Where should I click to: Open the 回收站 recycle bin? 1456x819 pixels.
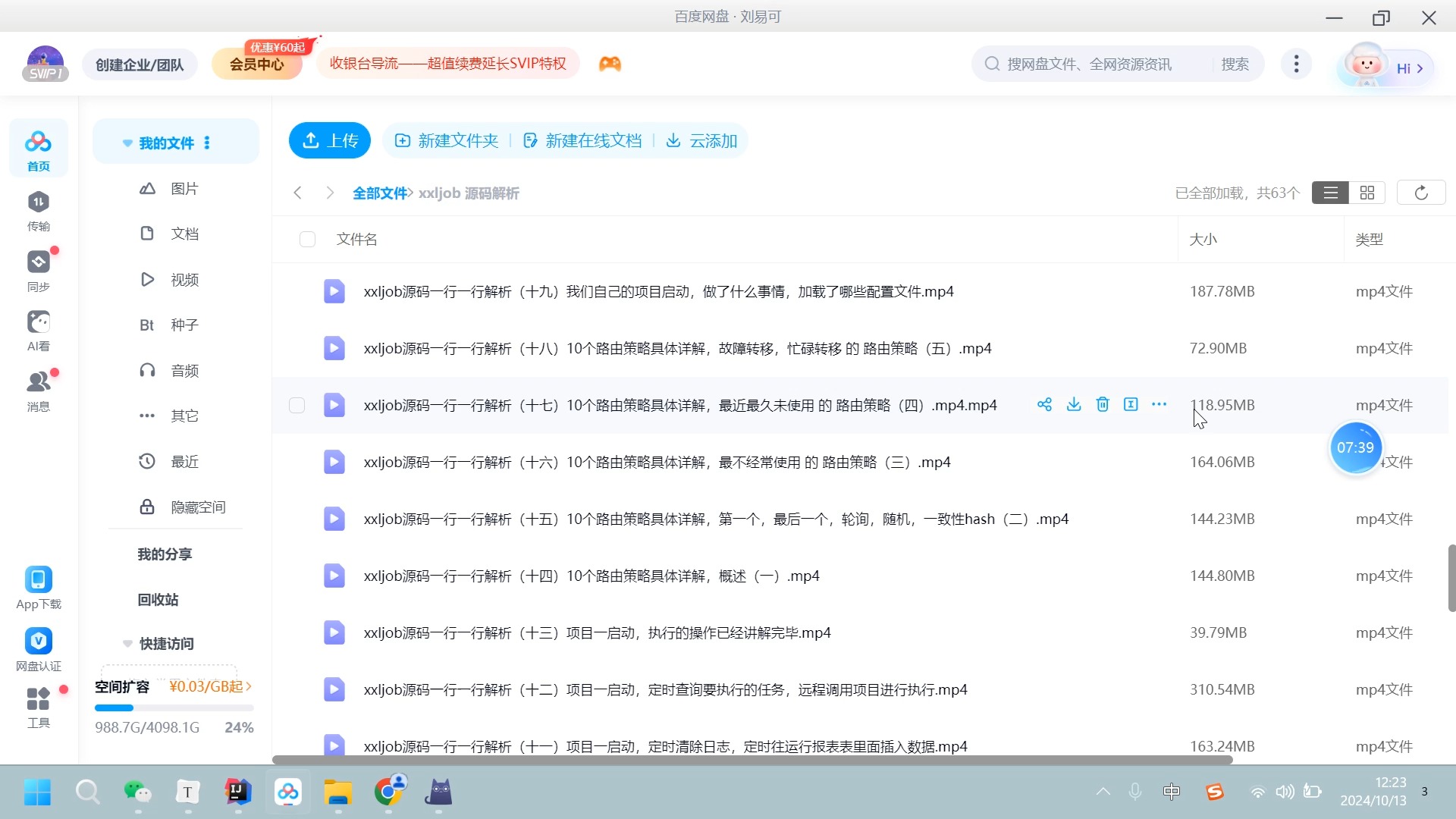(158, 600)
